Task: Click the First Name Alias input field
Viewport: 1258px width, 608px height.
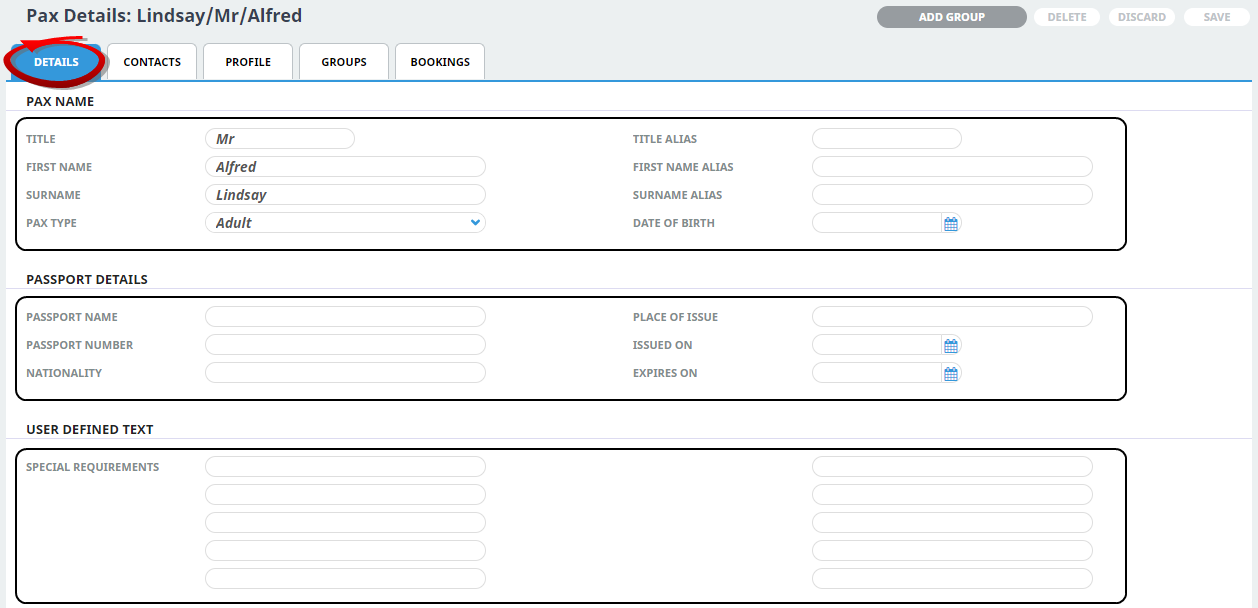Action: (952, 167)
